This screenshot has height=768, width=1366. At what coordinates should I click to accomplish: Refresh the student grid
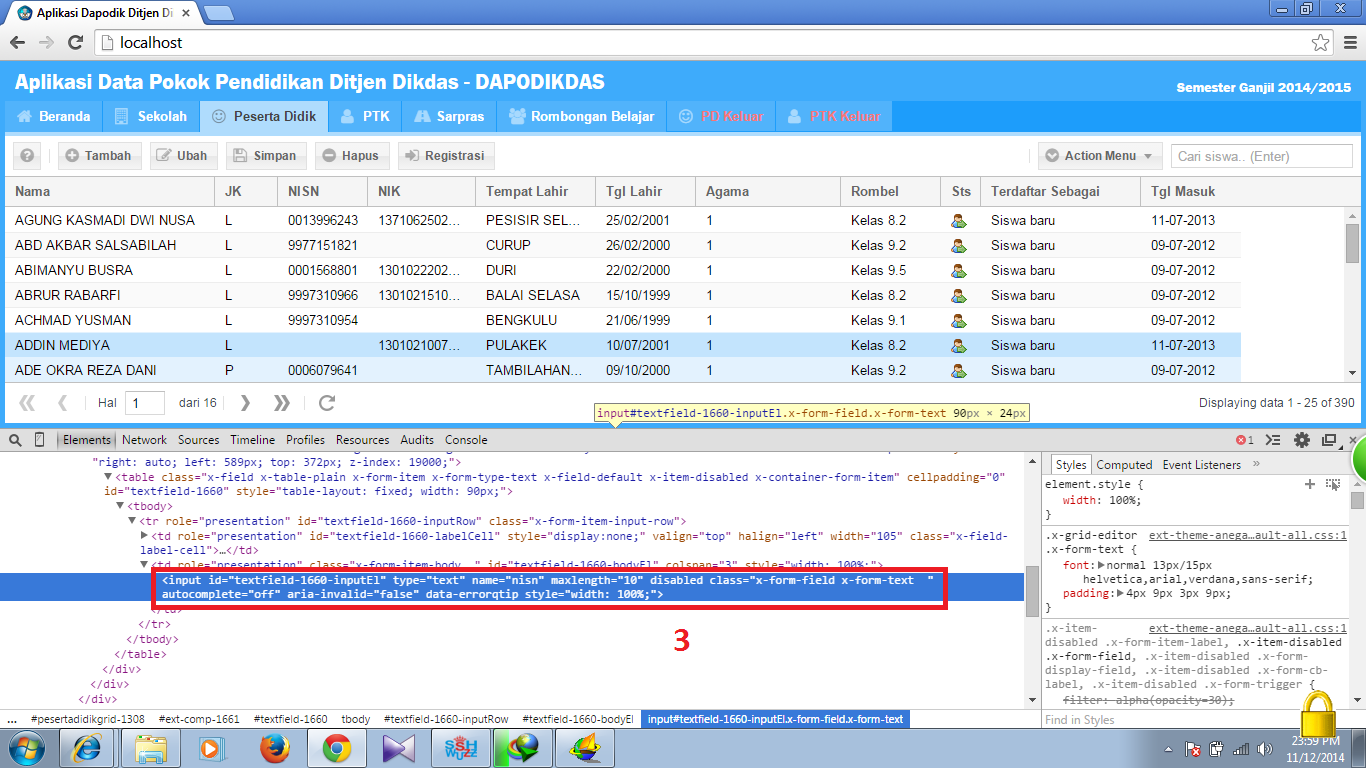tap(326, 403)
